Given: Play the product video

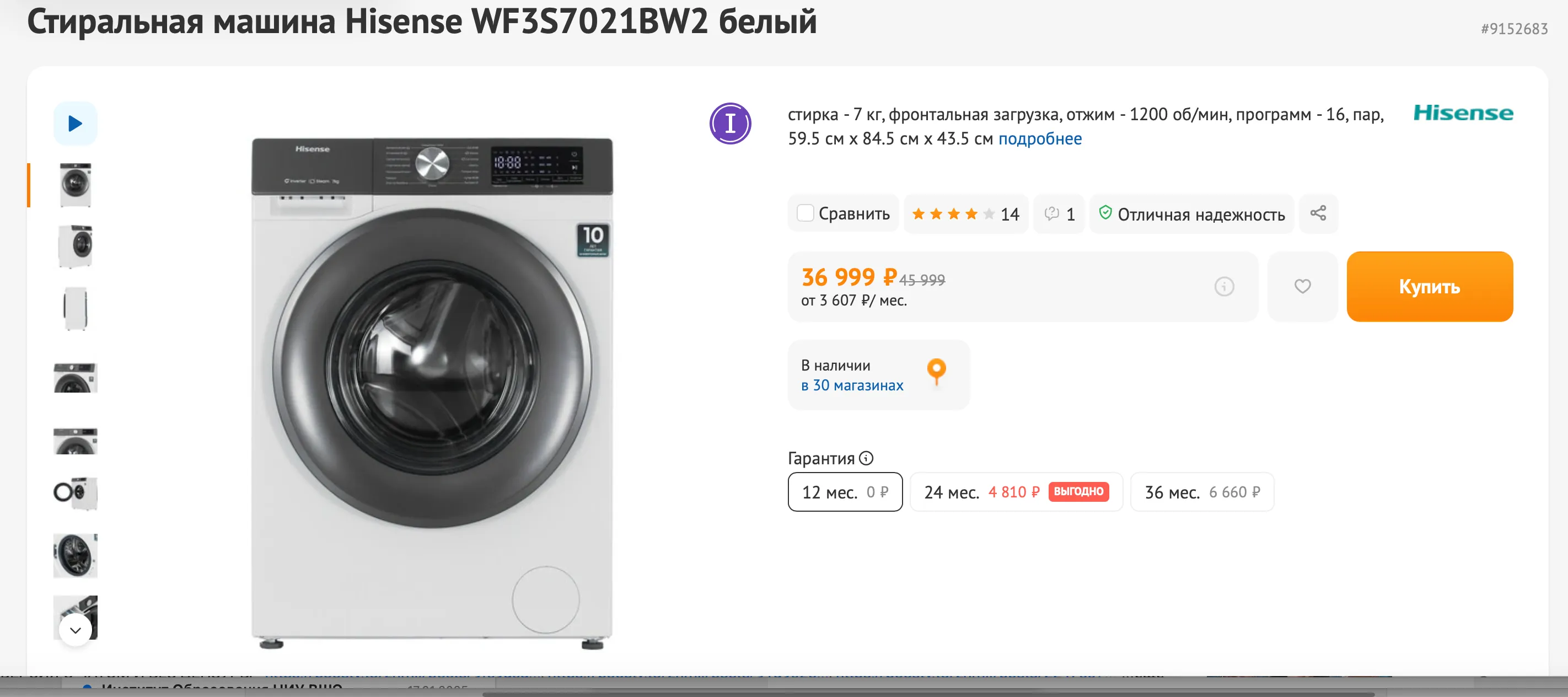Looking at the screenshot, I should pyautogui.click(x=76, y=124).
